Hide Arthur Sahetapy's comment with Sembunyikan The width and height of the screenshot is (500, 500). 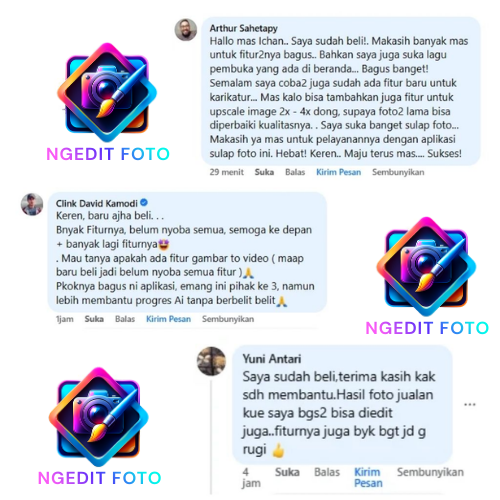398,172
